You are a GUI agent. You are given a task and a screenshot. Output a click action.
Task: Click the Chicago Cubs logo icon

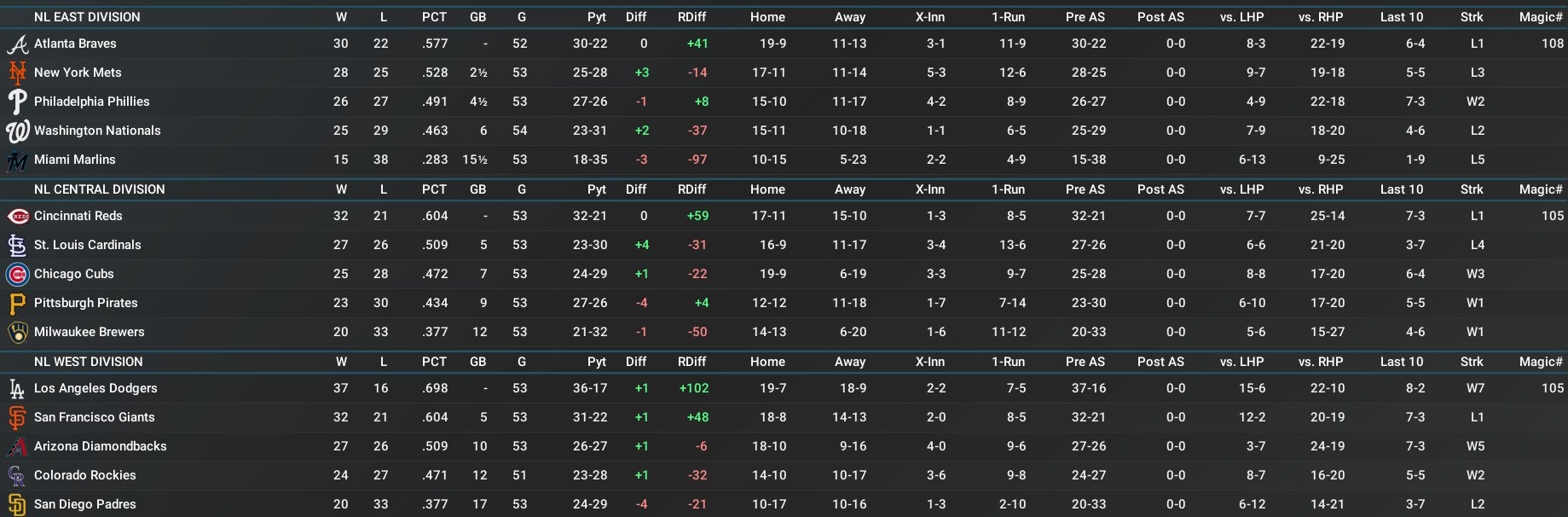point(17,274)
